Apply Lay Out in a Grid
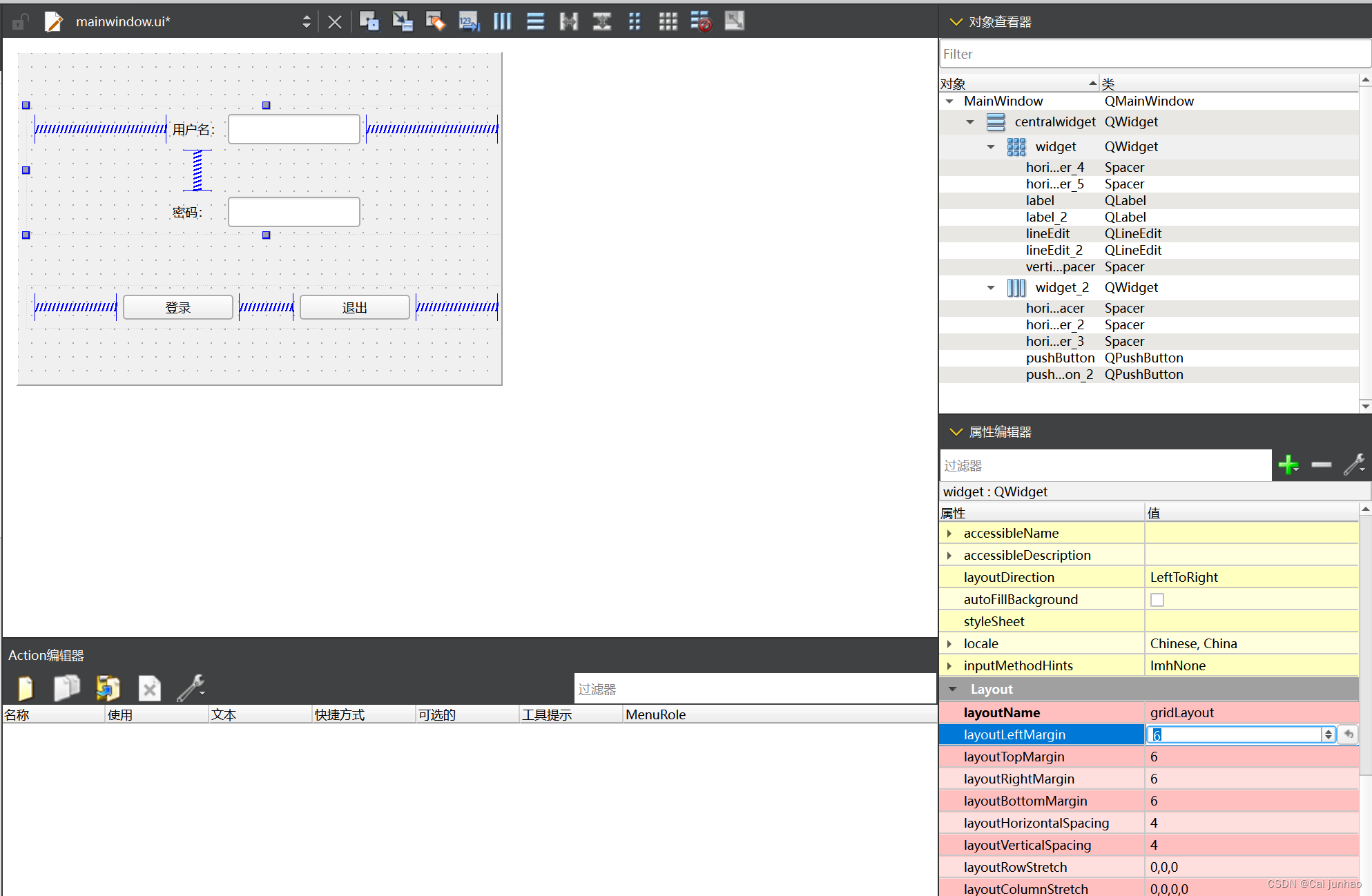 (x=668, y=21)
